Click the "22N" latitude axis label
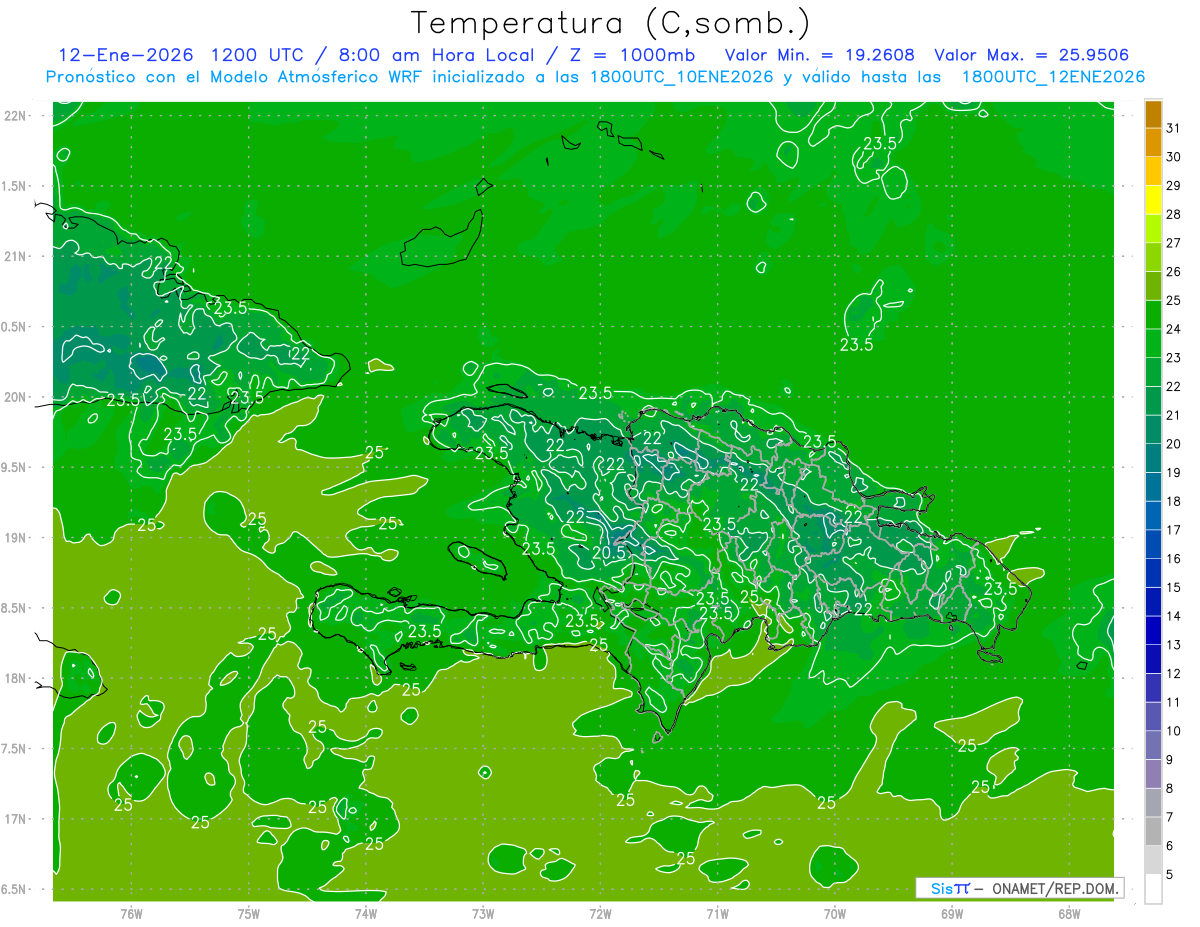This screenshot has width=1200, height=927. click(x=17, y=116)
